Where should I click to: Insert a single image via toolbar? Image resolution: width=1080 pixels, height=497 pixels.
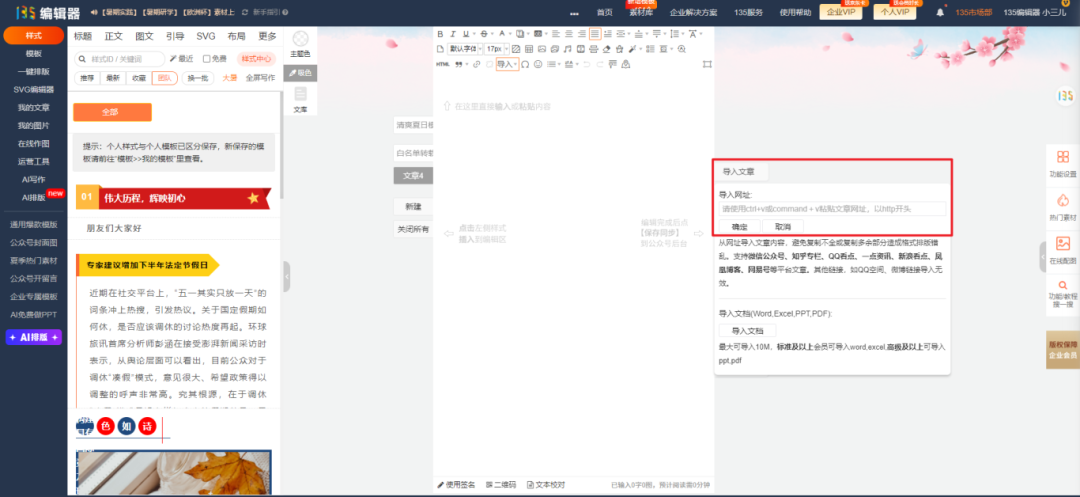pos(542,49)
